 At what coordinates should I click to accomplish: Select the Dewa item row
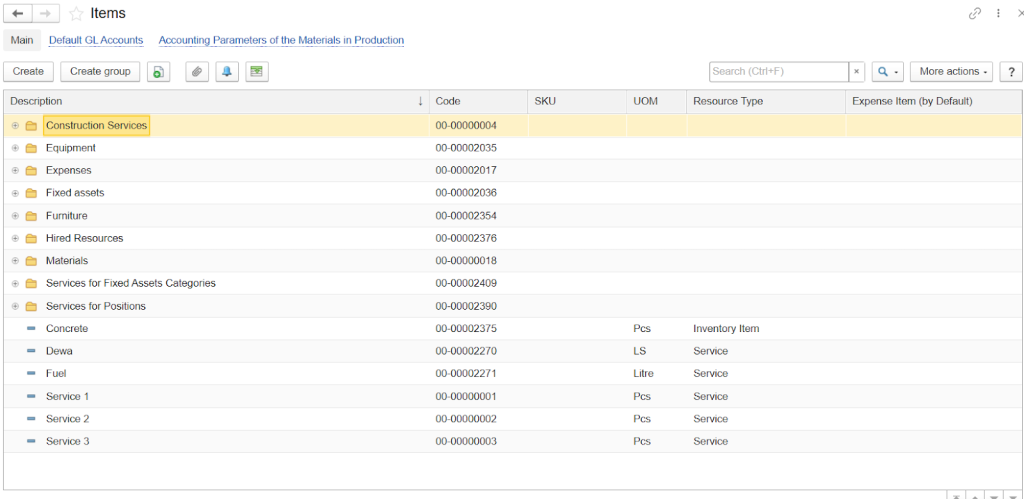513,351
